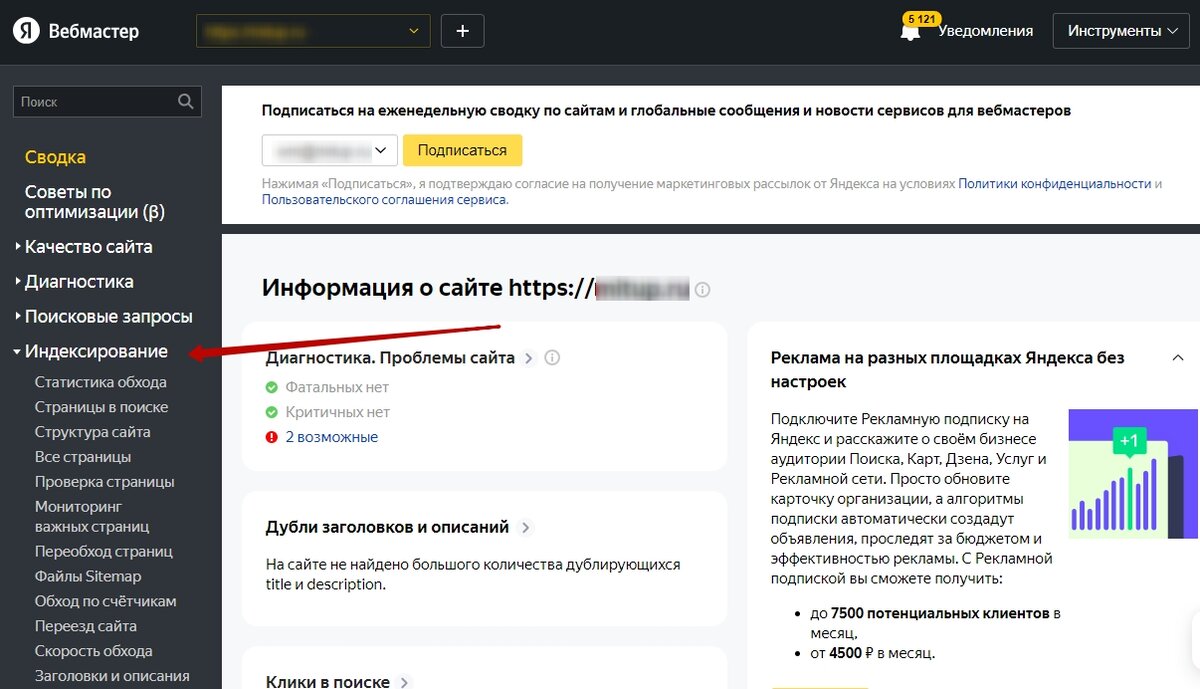Click chevron next to Клики в поиске
The height and width of the screenshot is (689, 1200).
404,682
